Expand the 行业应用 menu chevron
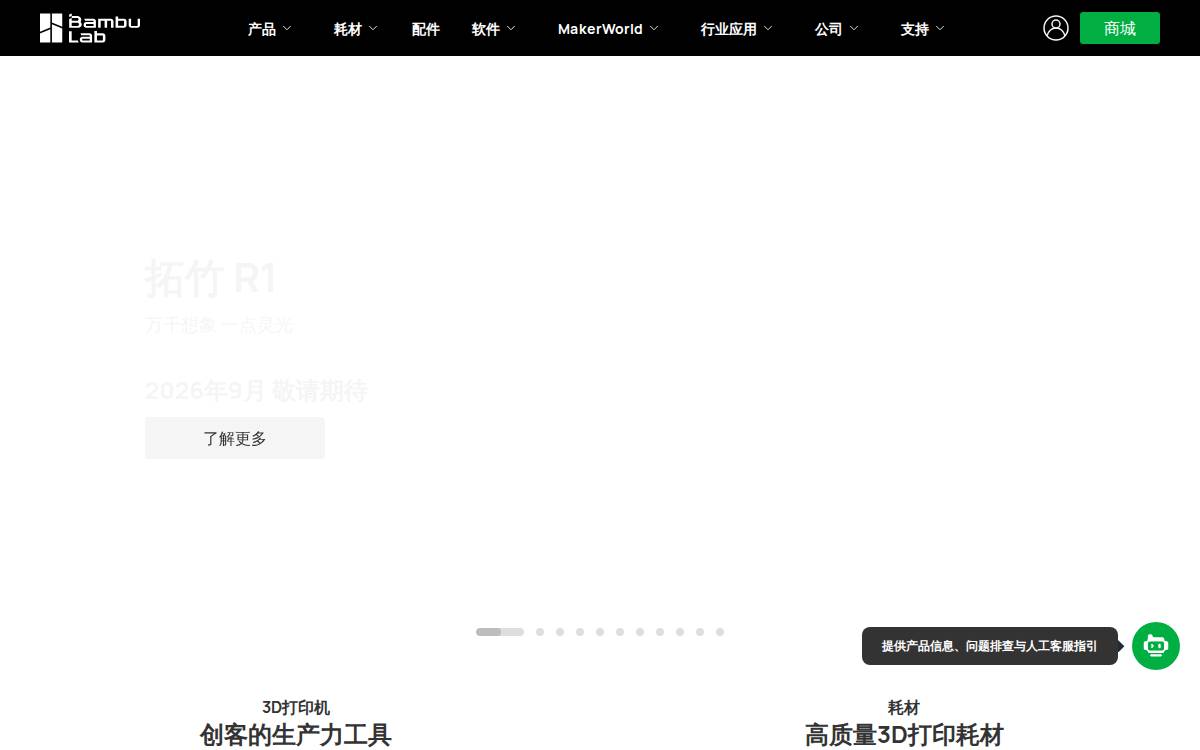1200x750 pixels. (768, 29)
